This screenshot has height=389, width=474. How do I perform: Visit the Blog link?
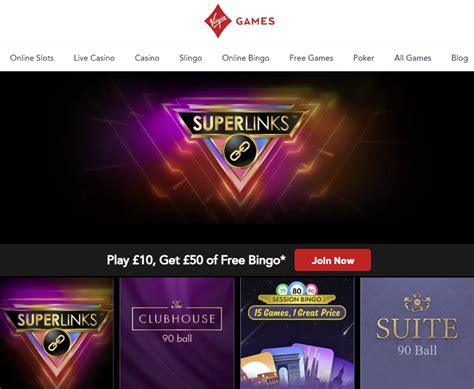click(x=460, y=58)
